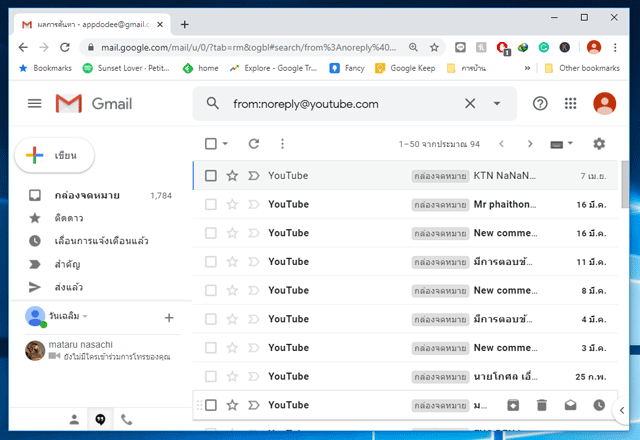Viewport: 640px width, 440px height.
Task: Select the 3 มี.ค. email checkbox
Action: coord(211,348)
